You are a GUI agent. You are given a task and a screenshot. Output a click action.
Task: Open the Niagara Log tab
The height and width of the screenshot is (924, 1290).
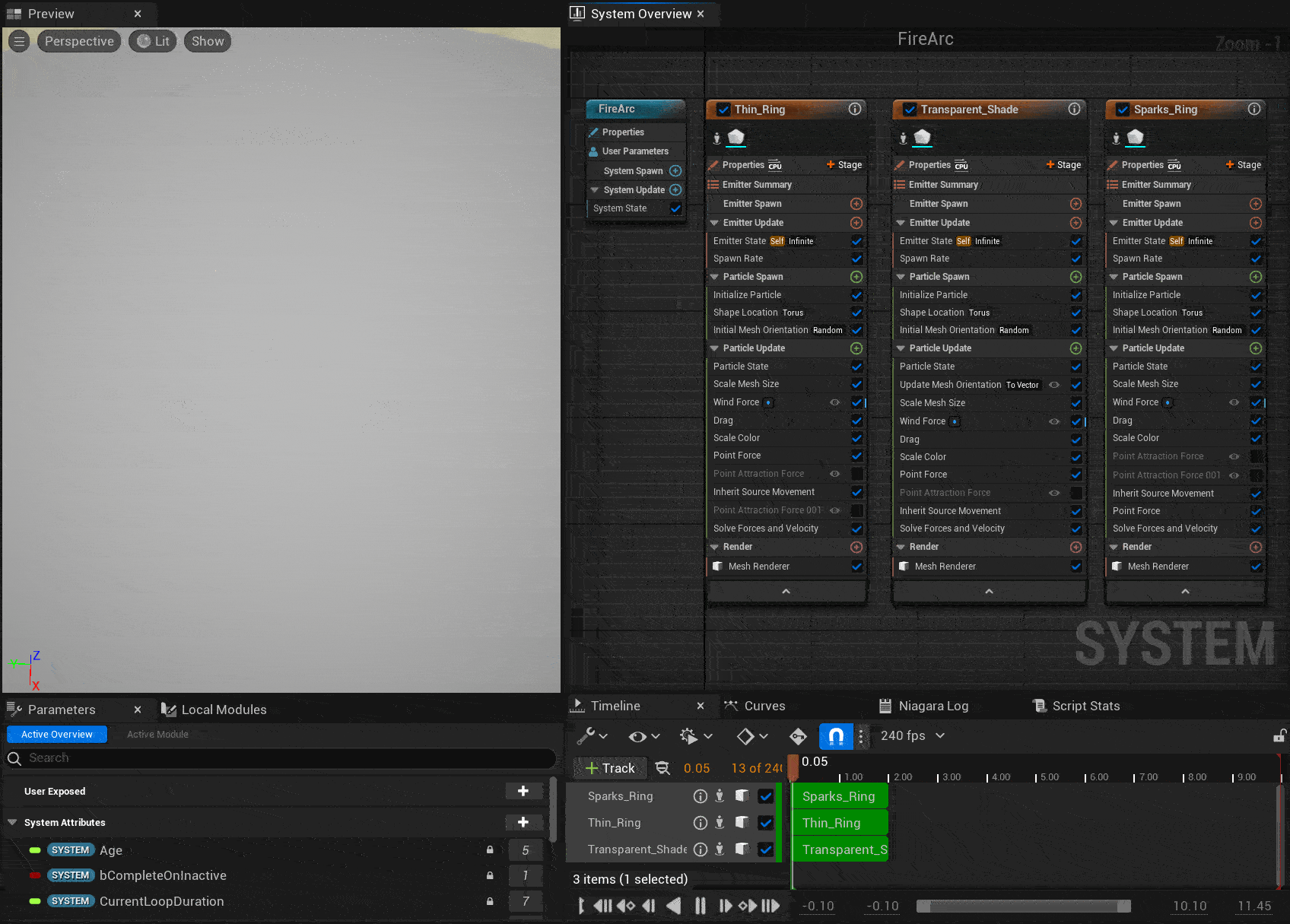point(923,706)
